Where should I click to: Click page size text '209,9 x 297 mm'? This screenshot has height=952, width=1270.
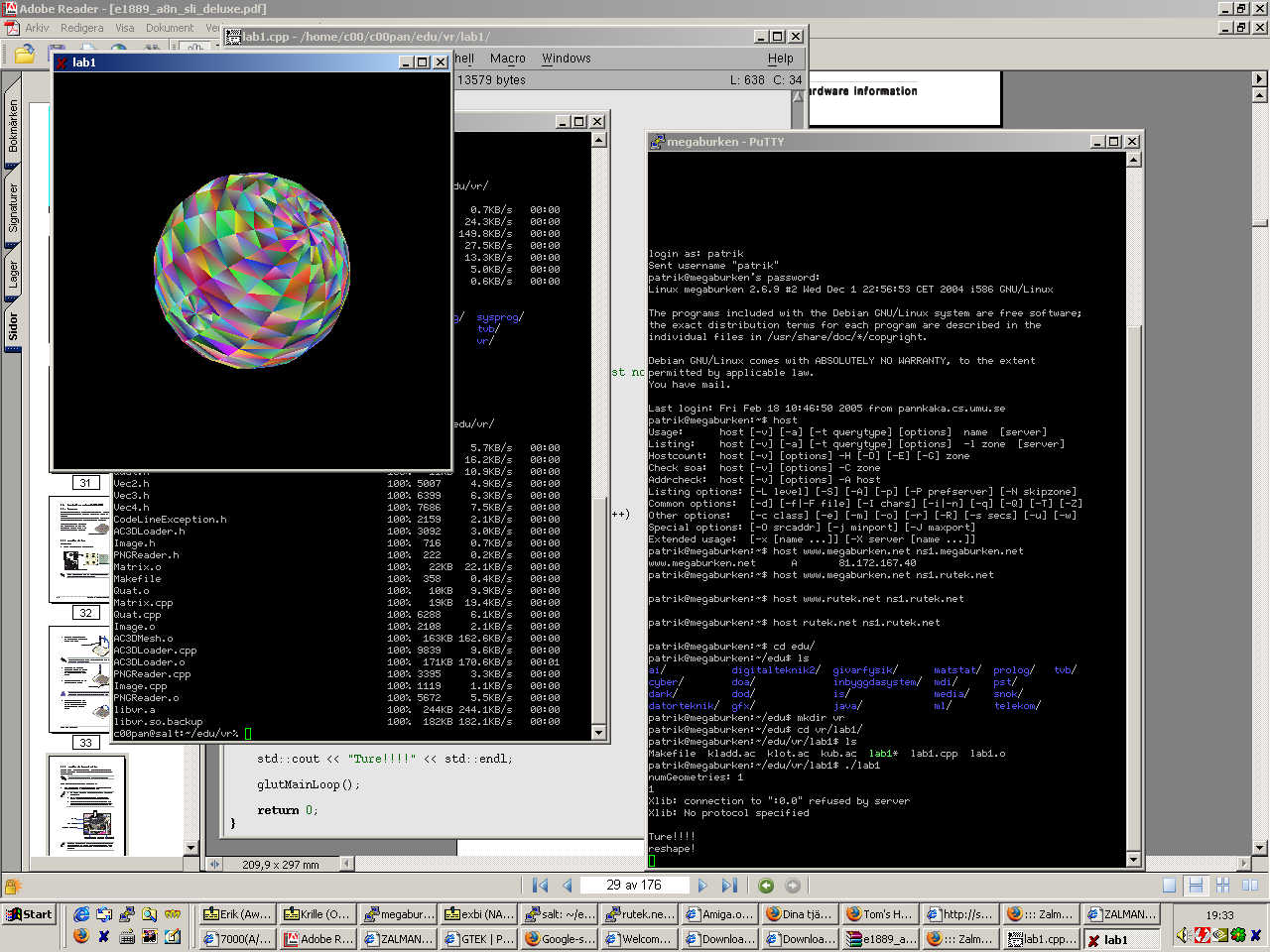point(281,865)
